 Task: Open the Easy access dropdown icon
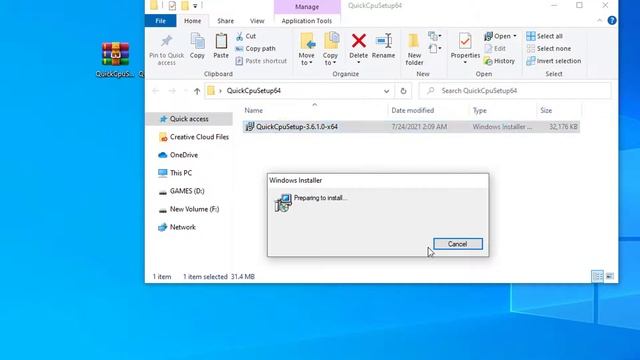coord(435,49)
